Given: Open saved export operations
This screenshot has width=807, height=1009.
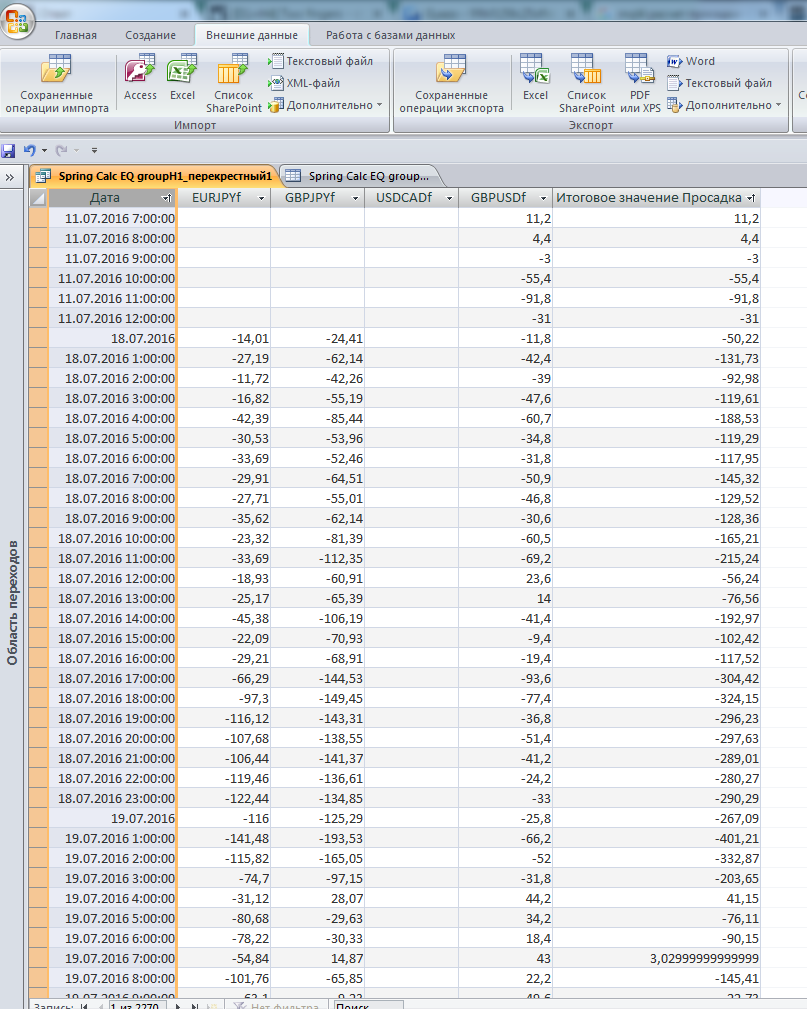Looking at the screenshot, I should (451, 84).
